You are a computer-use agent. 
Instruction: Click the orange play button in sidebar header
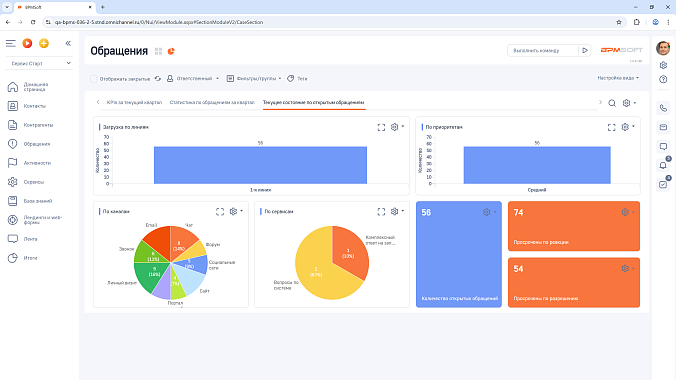pyautogui.click(x=27, y=43)
